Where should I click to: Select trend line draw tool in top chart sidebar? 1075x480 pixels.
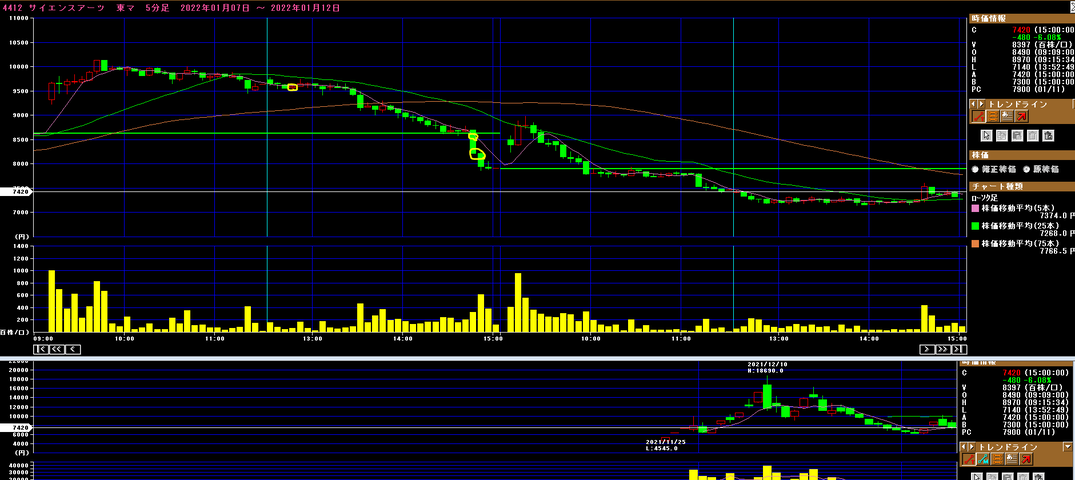click(978, 116)
